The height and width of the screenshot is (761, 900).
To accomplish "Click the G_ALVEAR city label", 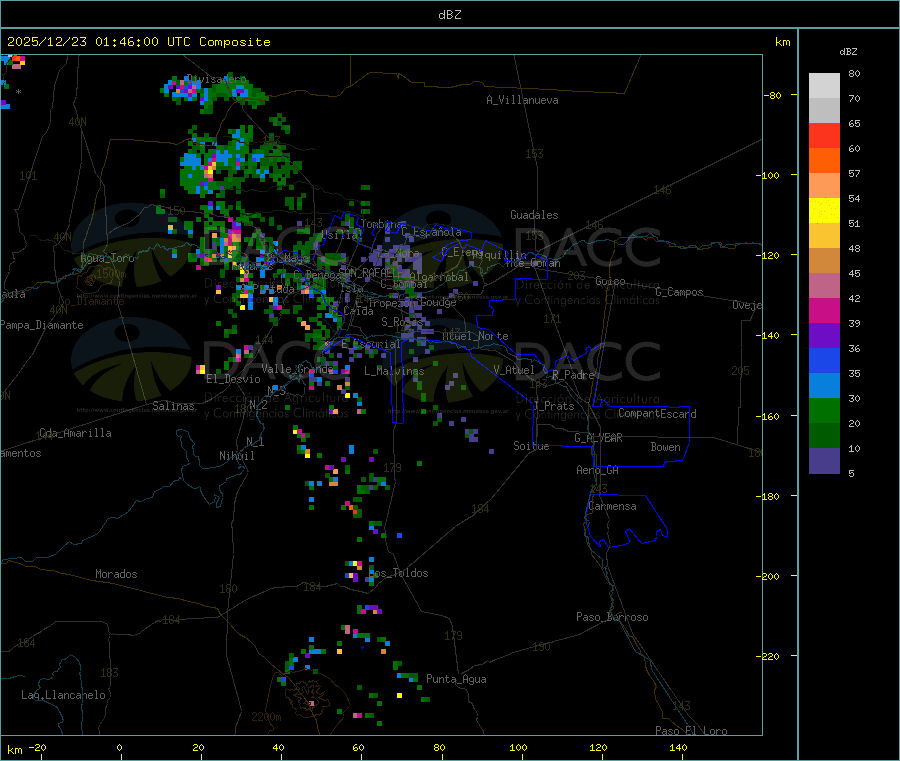I will pos(599,438).
